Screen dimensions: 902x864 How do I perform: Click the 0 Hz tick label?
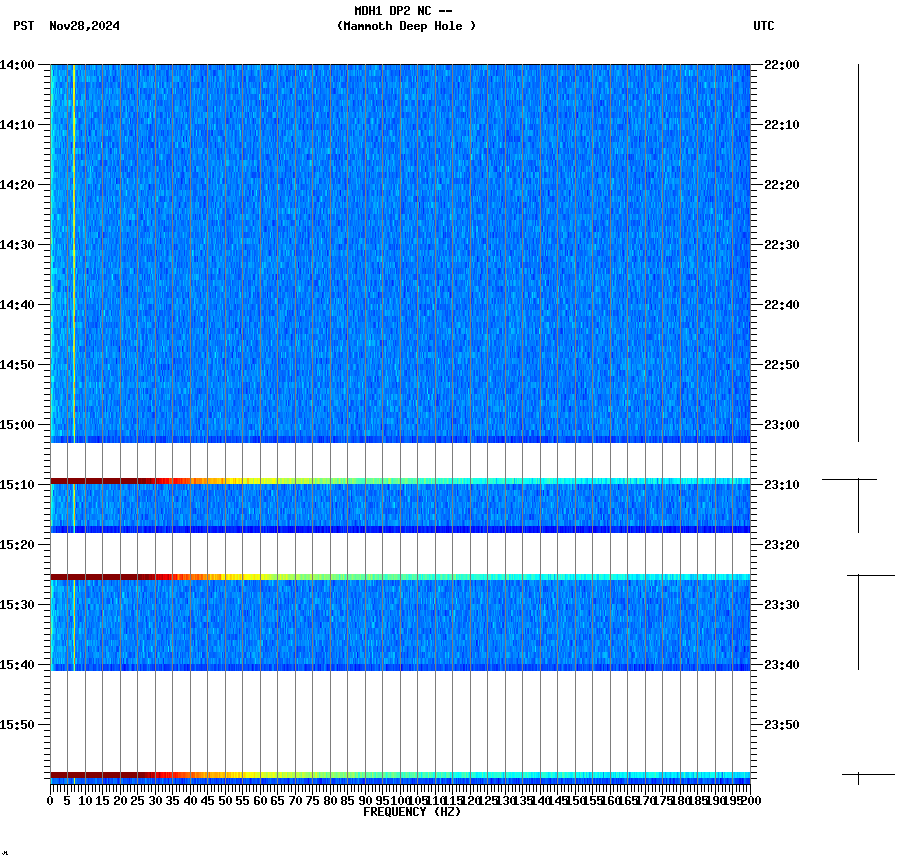coord(47,800)
